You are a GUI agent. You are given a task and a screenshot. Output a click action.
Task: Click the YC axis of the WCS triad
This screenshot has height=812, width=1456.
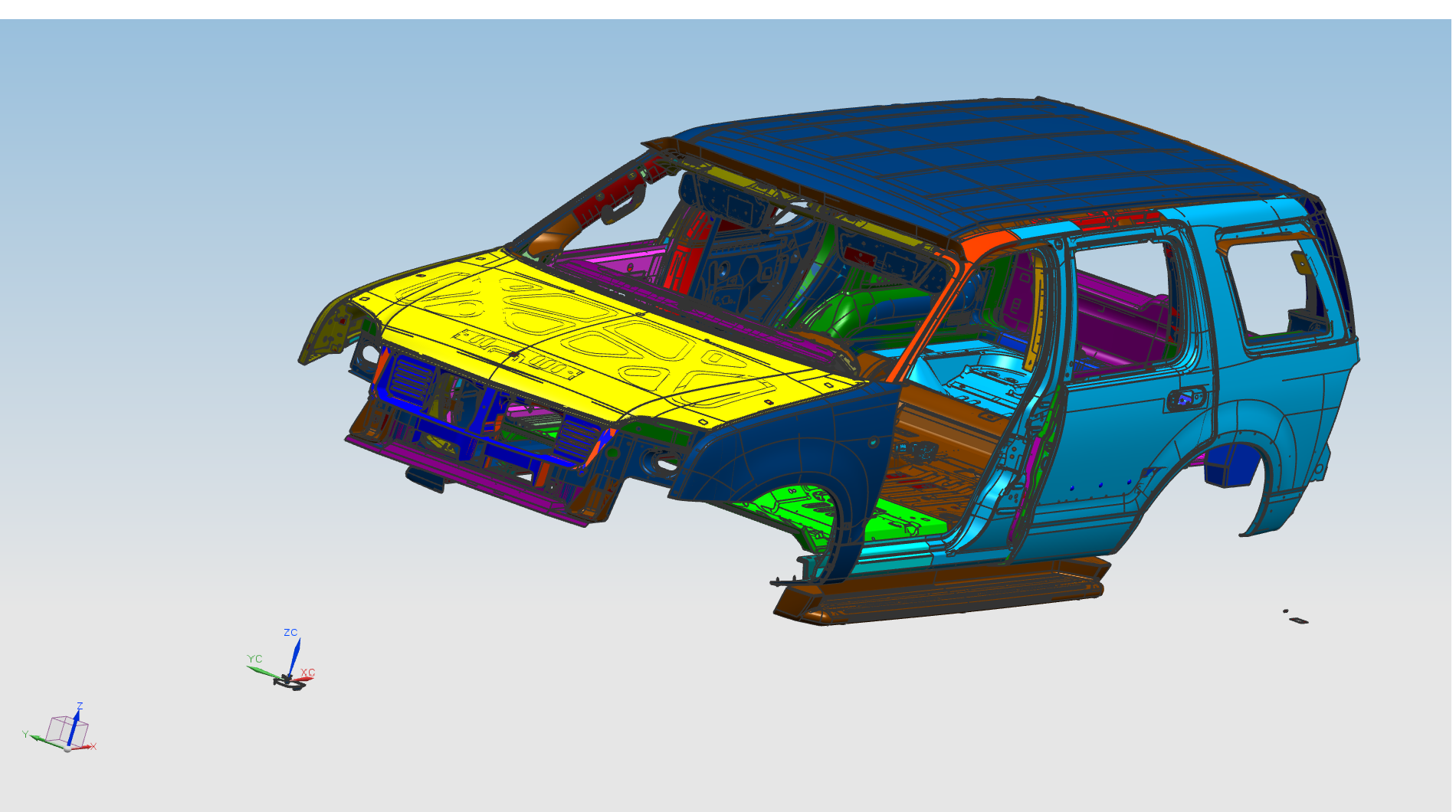(264, 671)
